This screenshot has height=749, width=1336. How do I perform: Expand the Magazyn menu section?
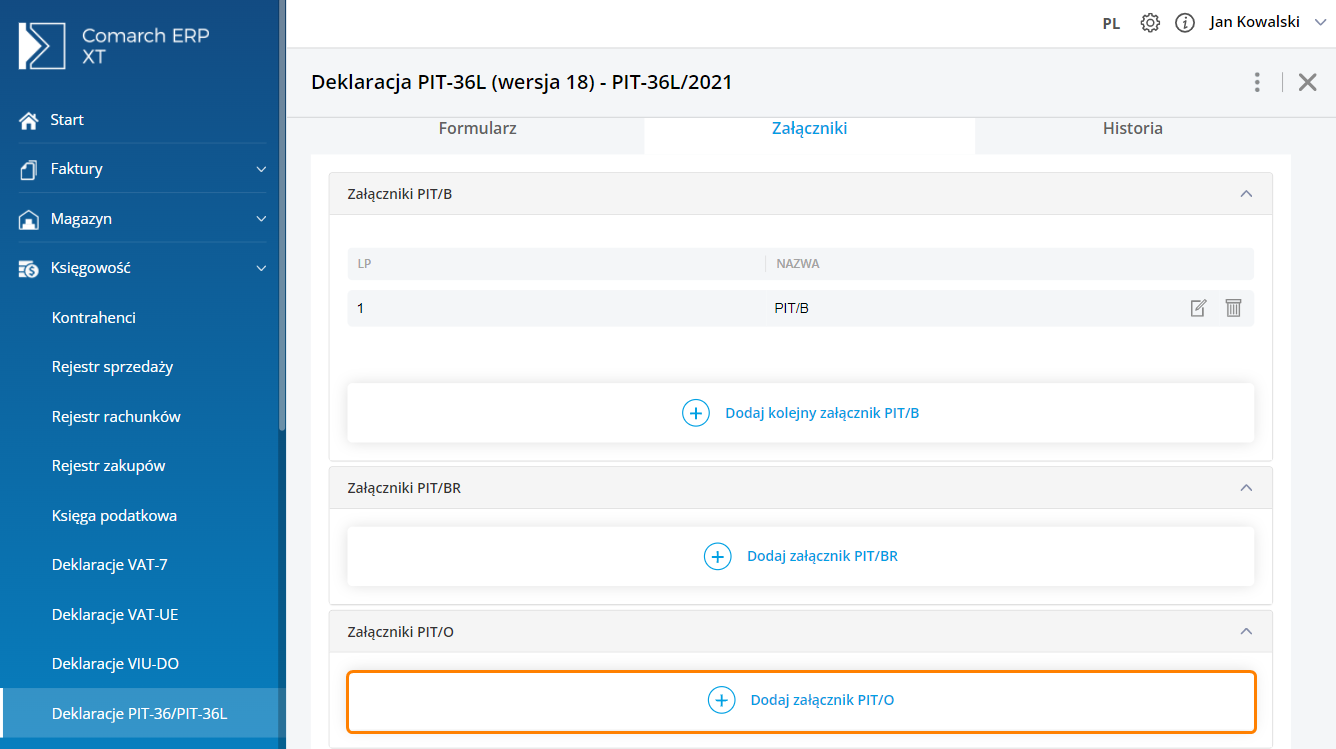coord(261,219)
